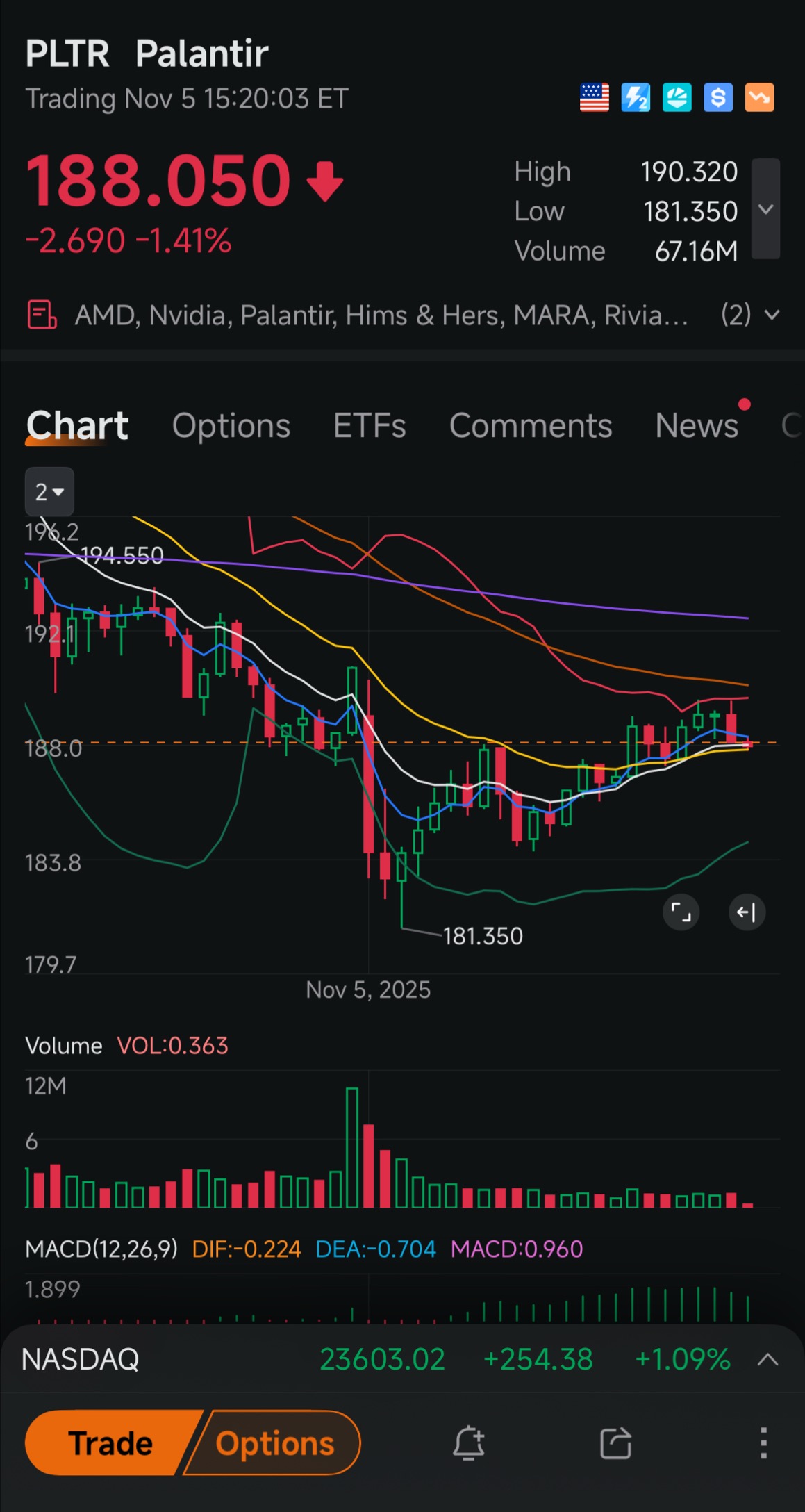Tap the DIF:-0.224 value
Image resolution: width=805 pixels, height=1512 pixels.
tap(247, 1249)
